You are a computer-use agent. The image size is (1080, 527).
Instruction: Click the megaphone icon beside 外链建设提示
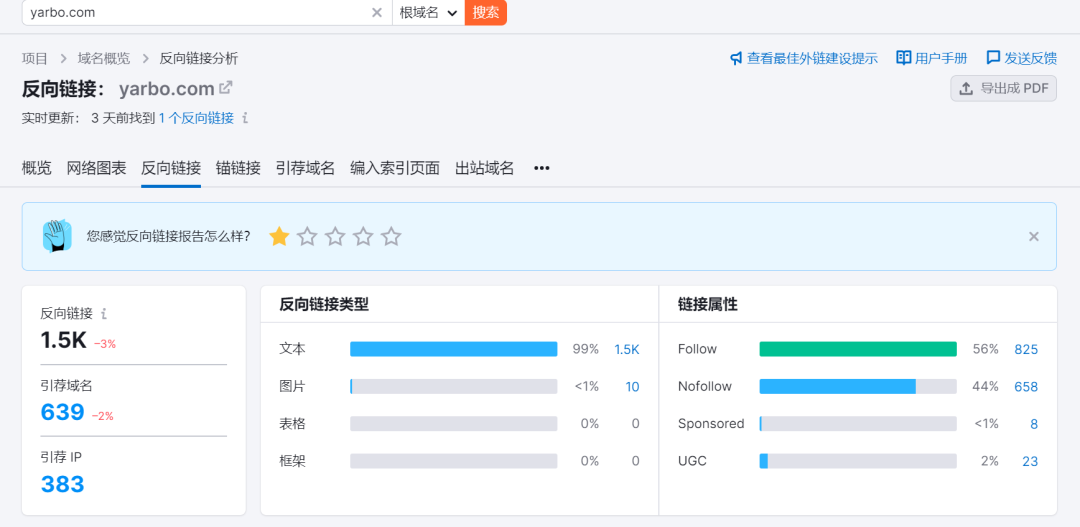pos(736,59)
